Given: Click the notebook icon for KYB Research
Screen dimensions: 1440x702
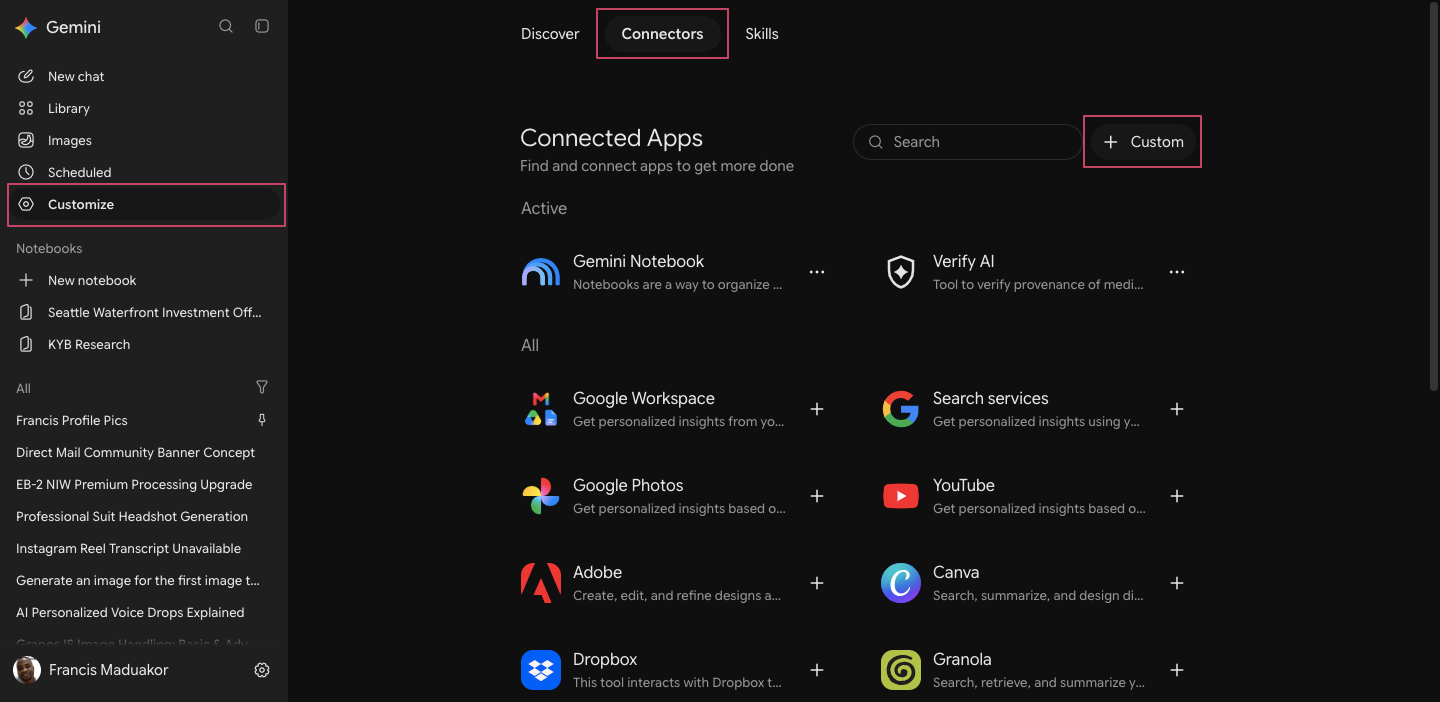Looking at the screenshot, I should click(26, 344).
